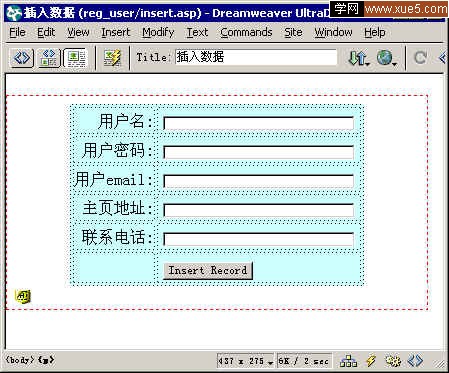Switch to Code and Design split view

tap(49, 58)
